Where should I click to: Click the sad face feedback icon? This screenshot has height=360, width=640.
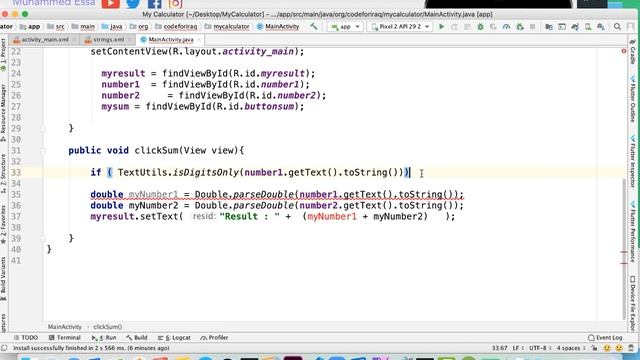pos(619,348)
